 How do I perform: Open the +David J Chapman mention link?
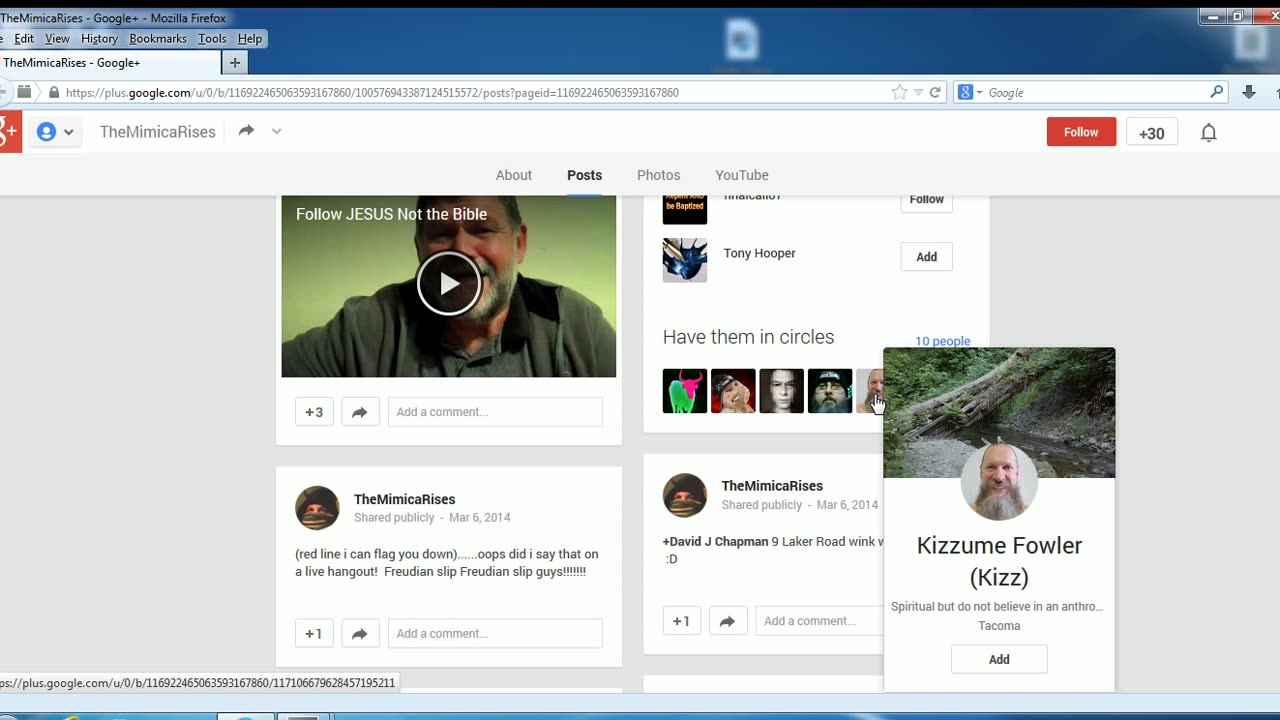click(x=716, y=541)
